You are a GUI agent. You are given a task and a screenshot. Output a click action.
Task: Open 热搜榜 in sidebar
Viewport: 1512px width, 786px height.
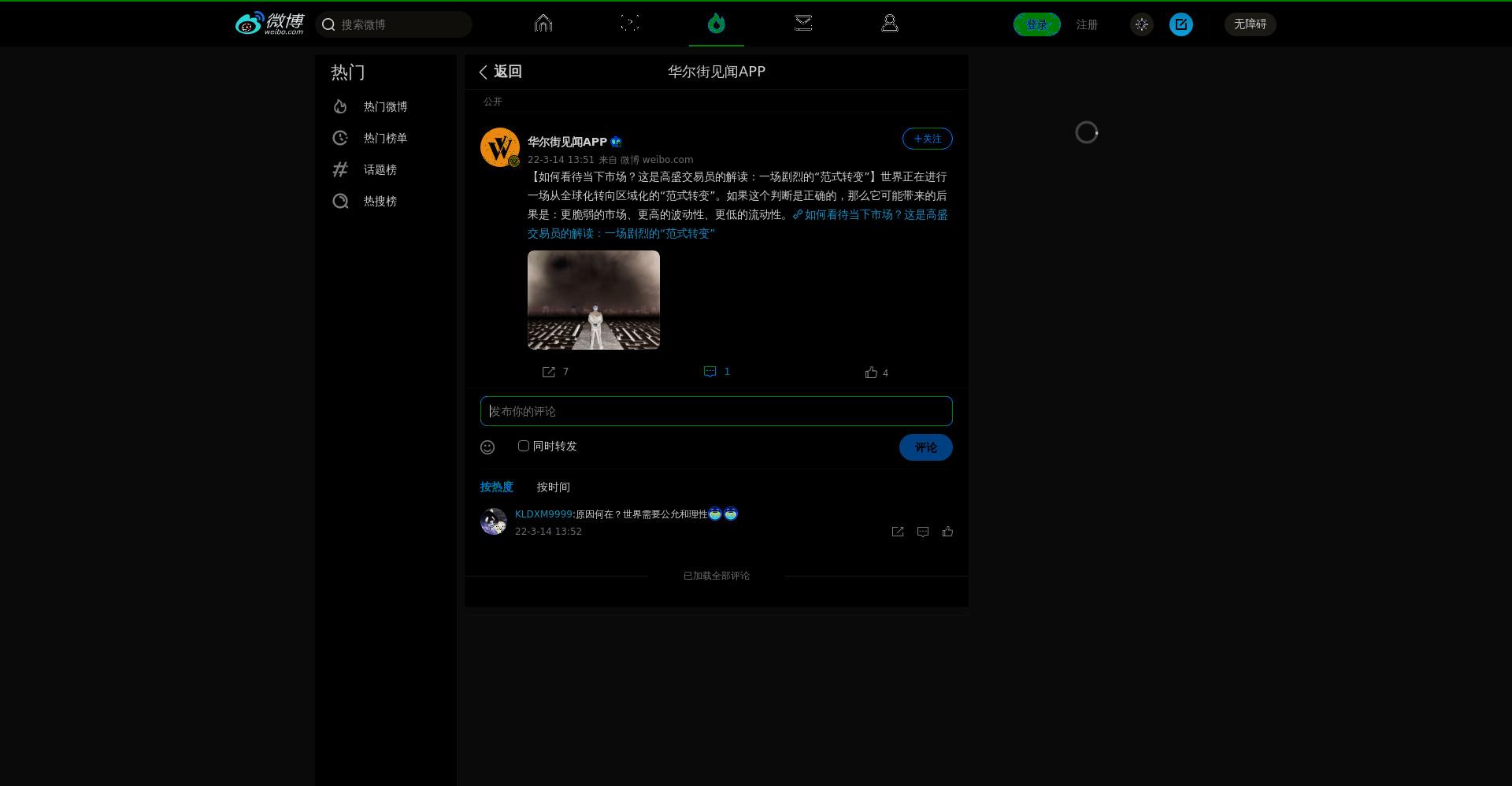coord(386,201)
